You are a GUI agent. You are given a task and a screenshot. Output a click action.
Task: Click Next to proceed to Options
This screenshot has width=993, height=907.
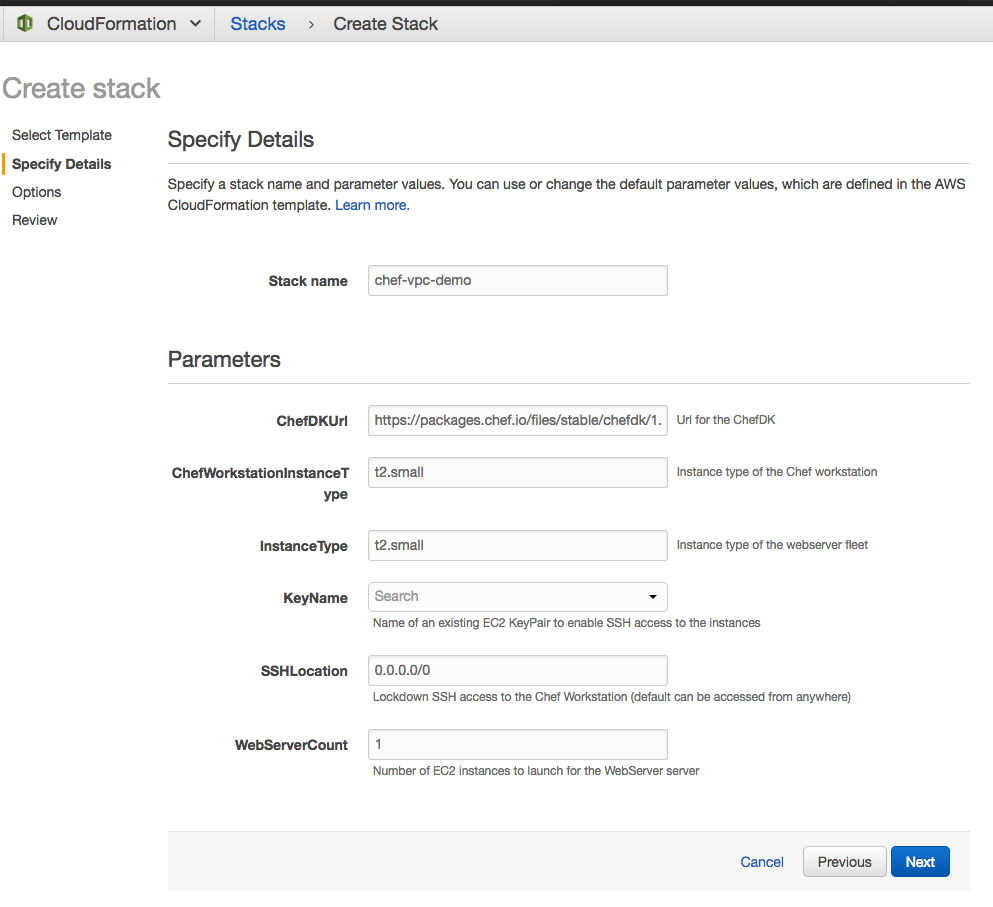point(919,861)
